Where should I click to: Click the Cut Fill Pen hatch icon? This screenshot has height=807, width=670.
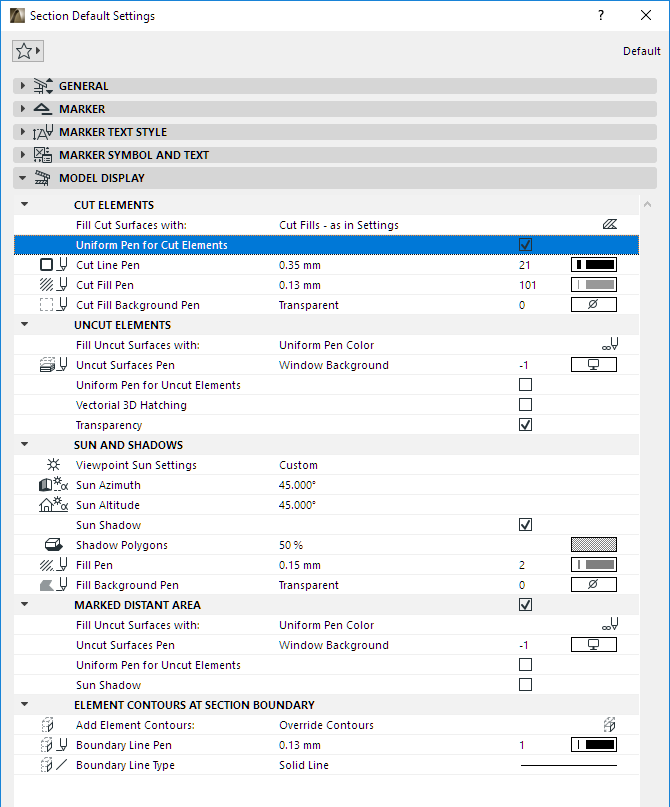coord(54,285)
